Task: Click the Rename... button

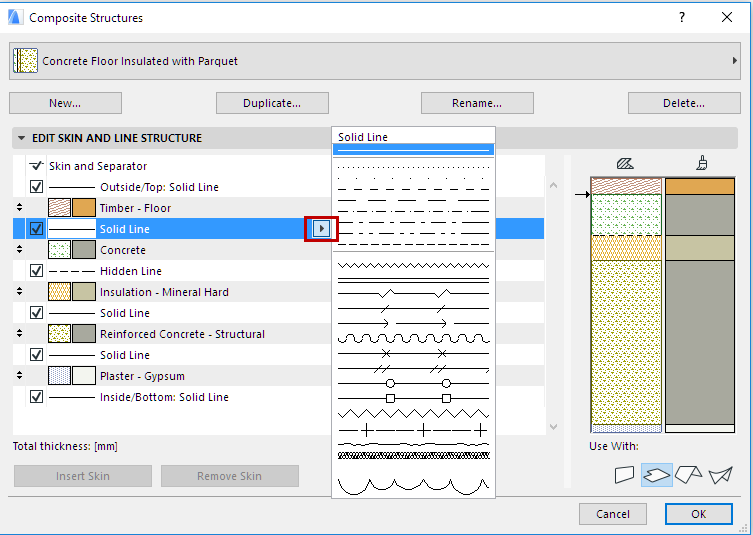Action: (x=477, y=103)
